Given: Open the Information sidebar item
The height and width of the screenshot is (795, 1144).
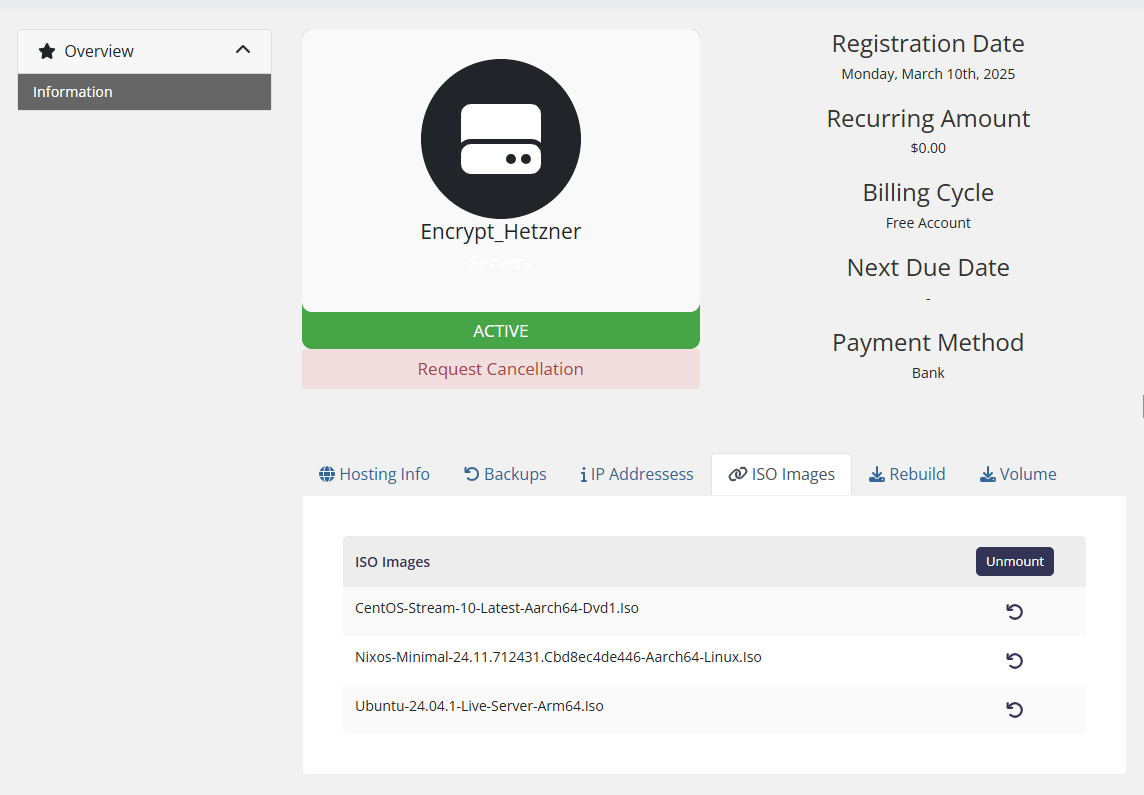Looking at the screenshot, I should (144, 92).
